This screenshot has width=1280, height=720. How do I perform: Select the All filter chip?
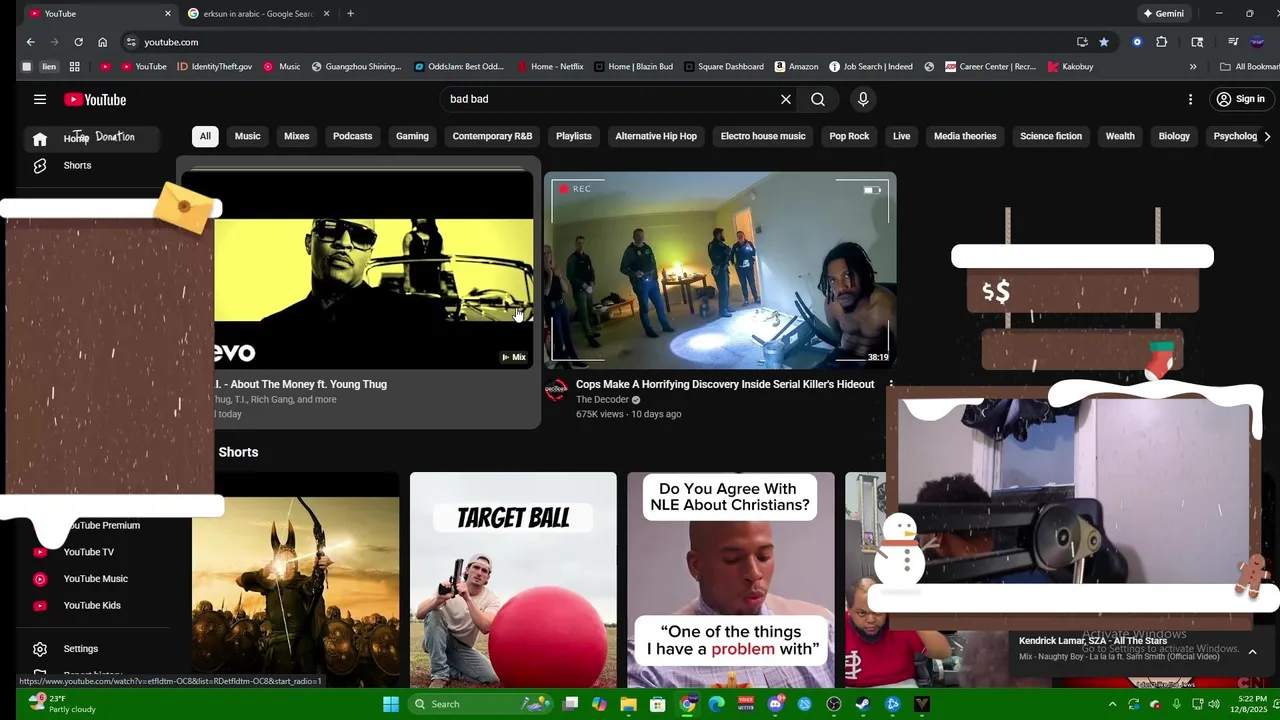point(205,136)
